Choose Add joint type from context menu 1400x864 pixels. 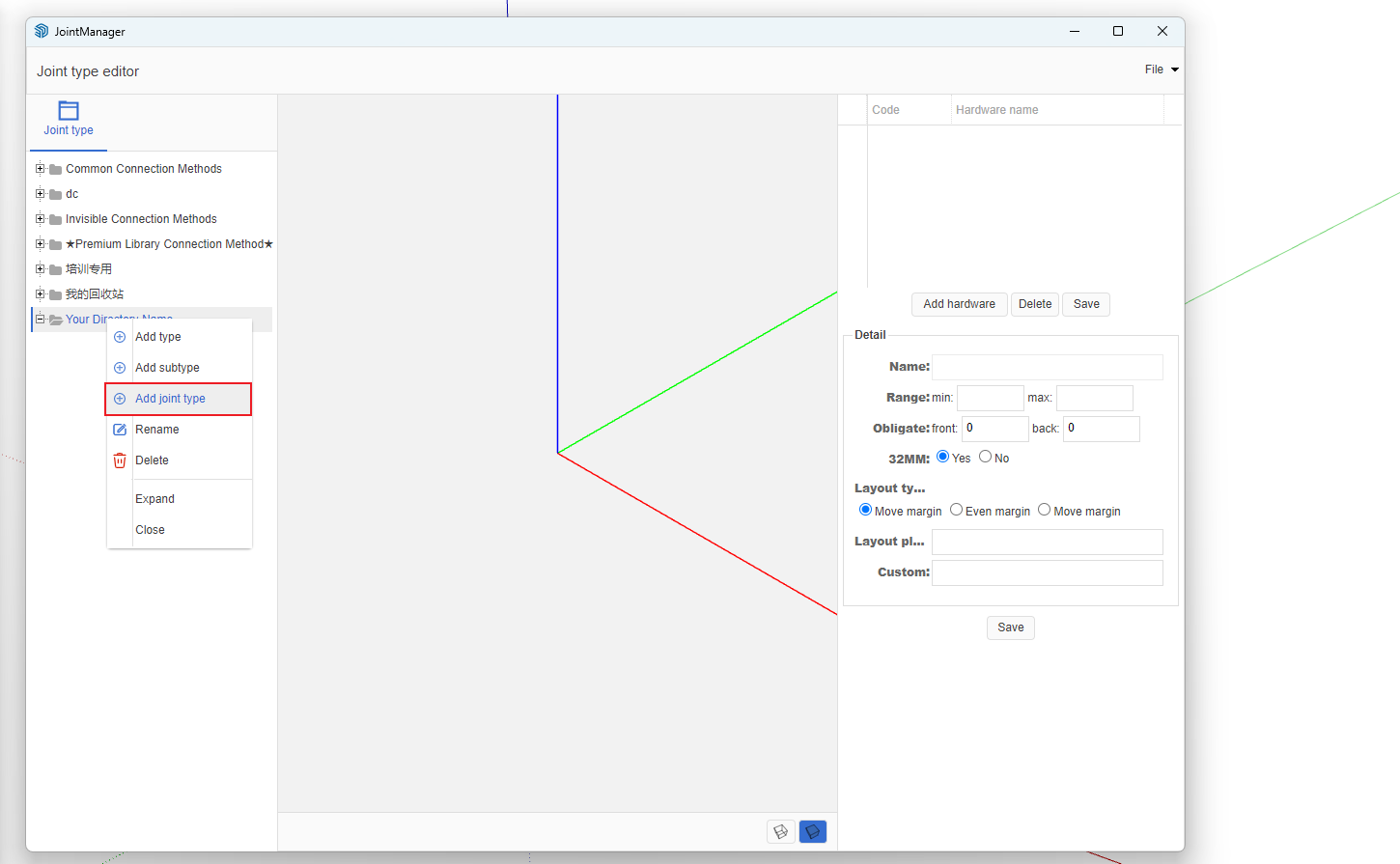point(170,399)
